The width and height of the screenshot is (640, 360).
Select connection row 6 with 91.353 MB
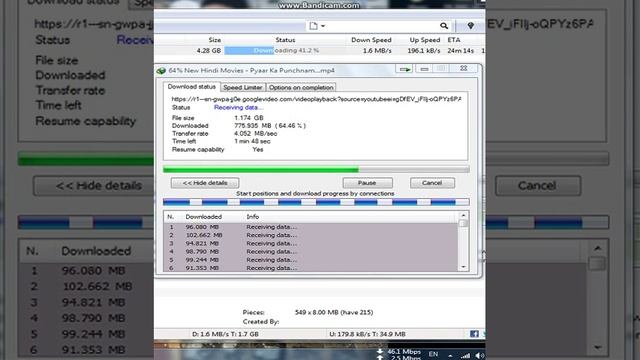click(x=311, y=268)
